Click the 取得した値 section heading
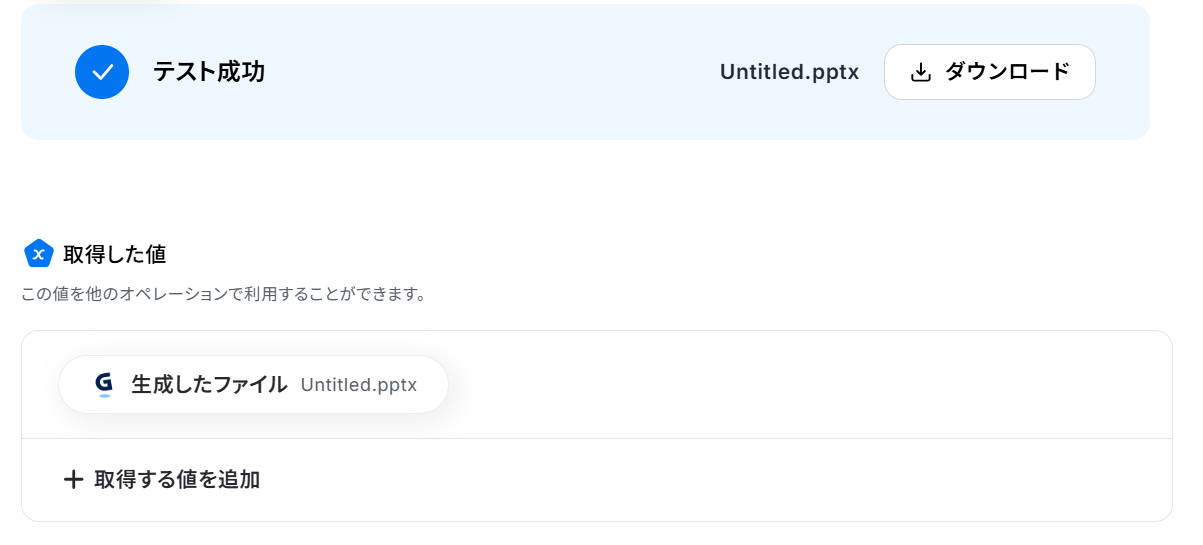The width and height of the screenshot is (1203, 545). click(114, 254)
